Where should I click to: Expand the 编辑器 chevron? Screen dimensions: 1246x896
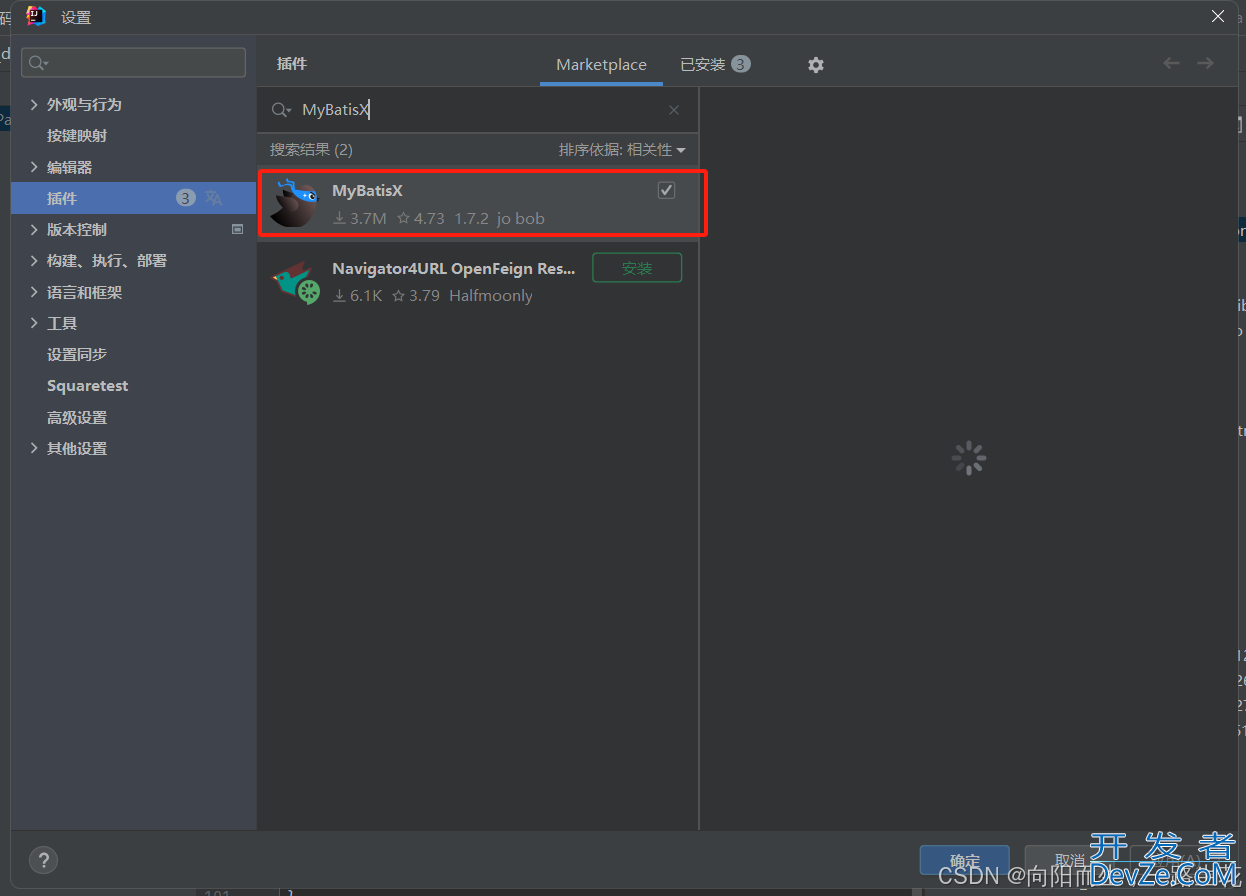[34, 167]
